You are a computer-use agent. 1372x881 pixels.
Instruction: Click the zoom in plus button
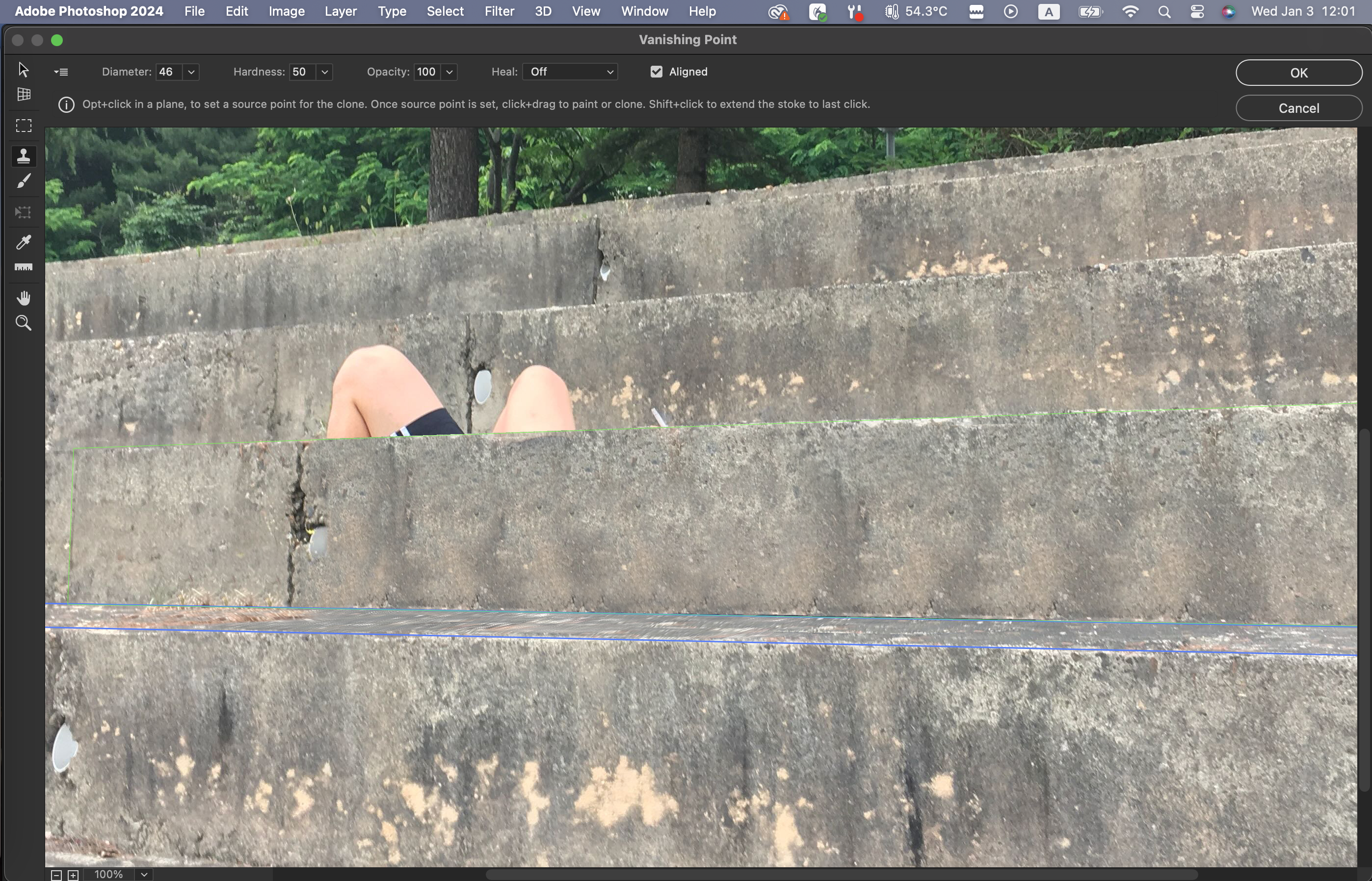click(x=73, y=875)
